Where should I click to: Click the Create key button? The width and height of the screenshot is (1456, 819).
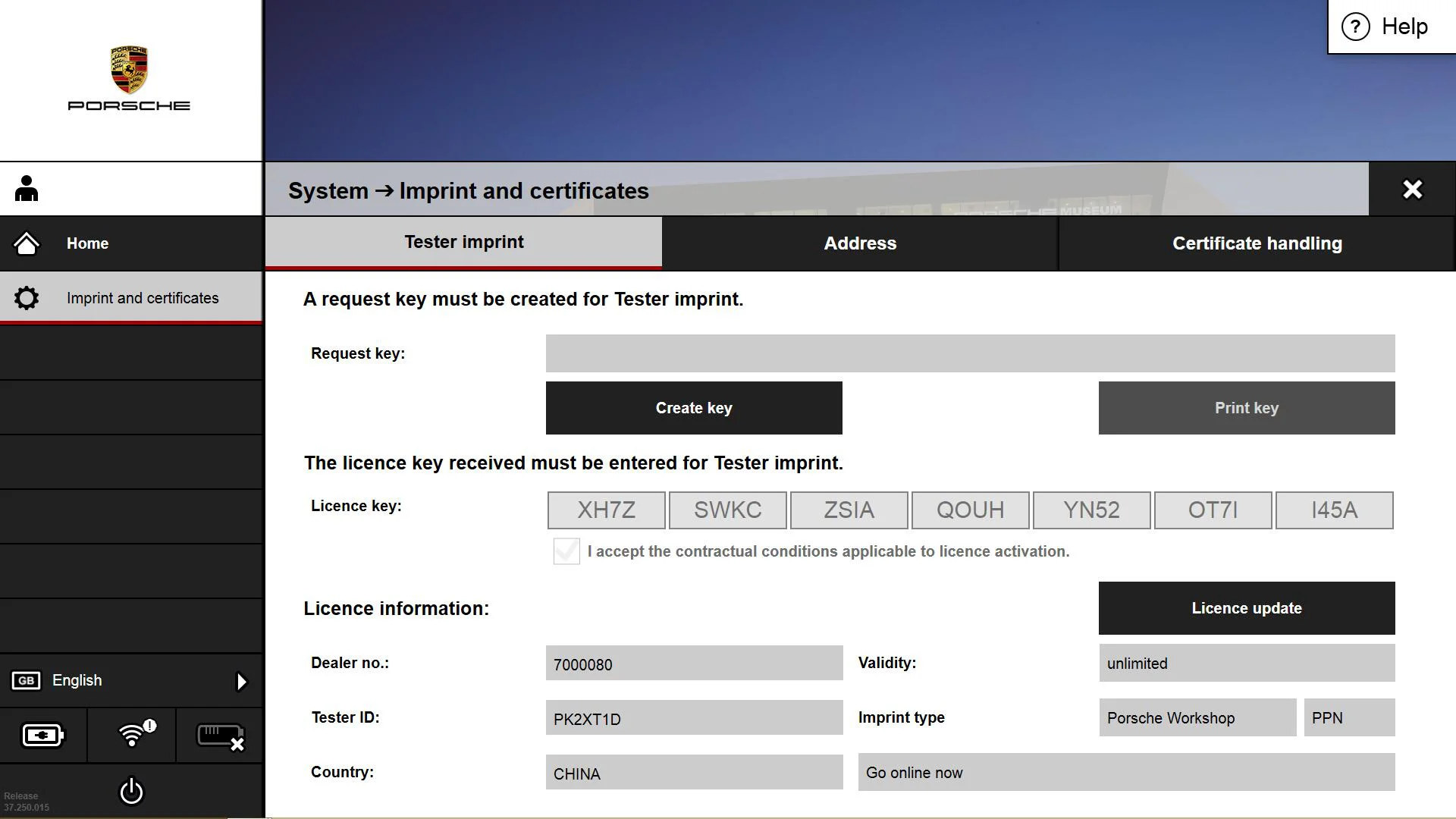click(x=694, y=408)
